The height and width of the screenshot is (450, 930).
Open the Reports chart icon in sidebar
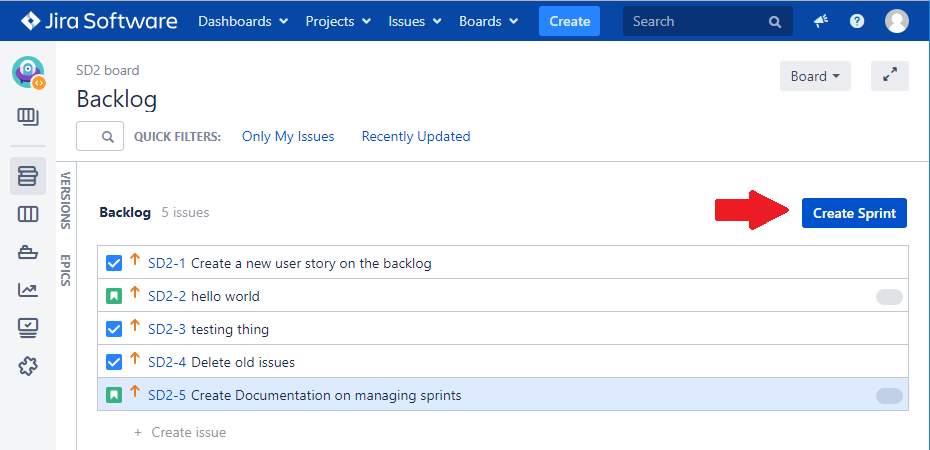pos(28,290)
